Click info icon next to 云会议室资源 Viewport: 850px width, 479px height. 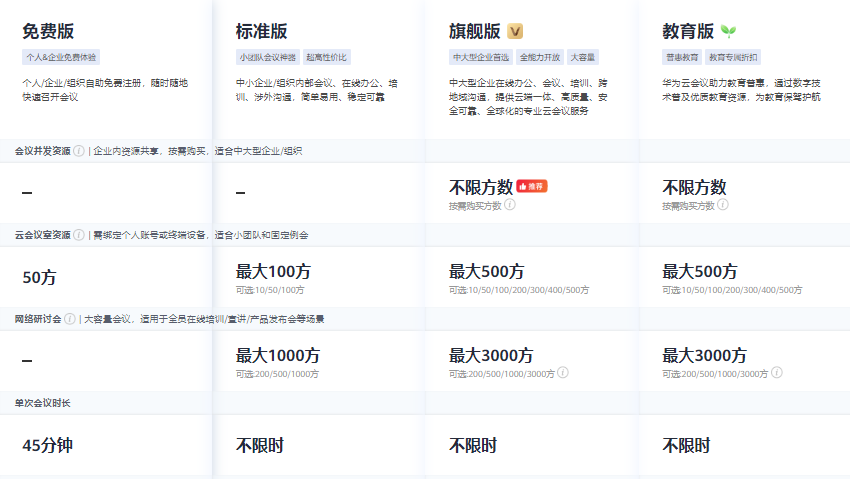point(79,235)
